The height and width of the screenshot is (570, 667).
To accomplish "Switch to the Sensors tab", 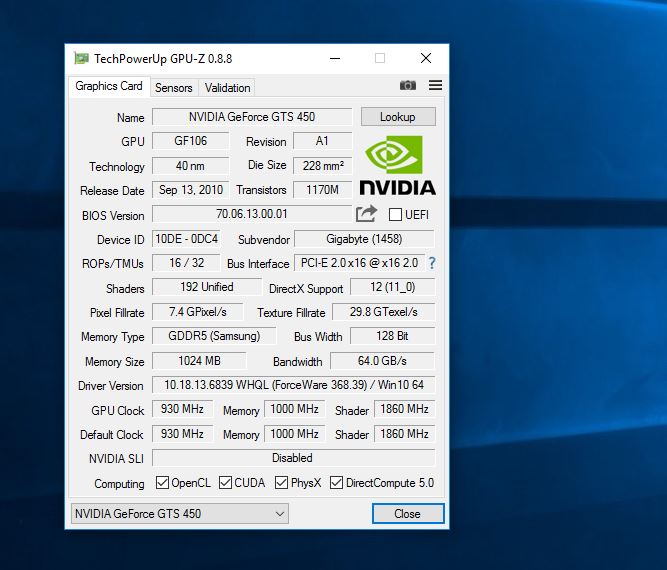I will [174, 88].
